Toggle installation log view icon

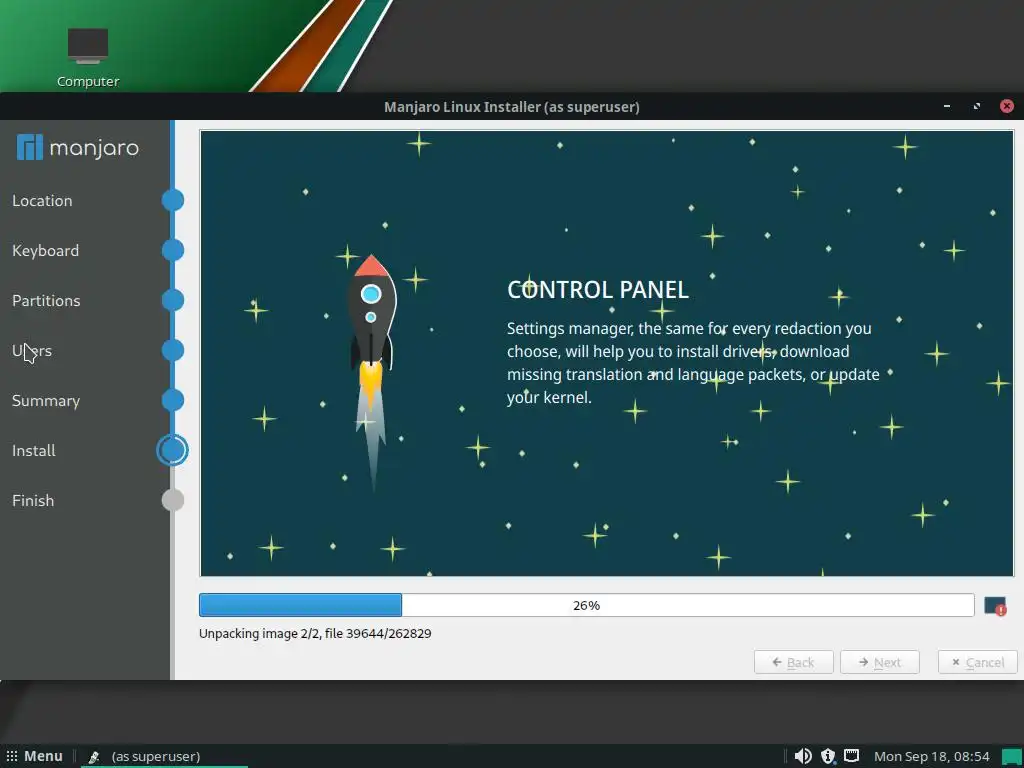(x=995, y=606)
